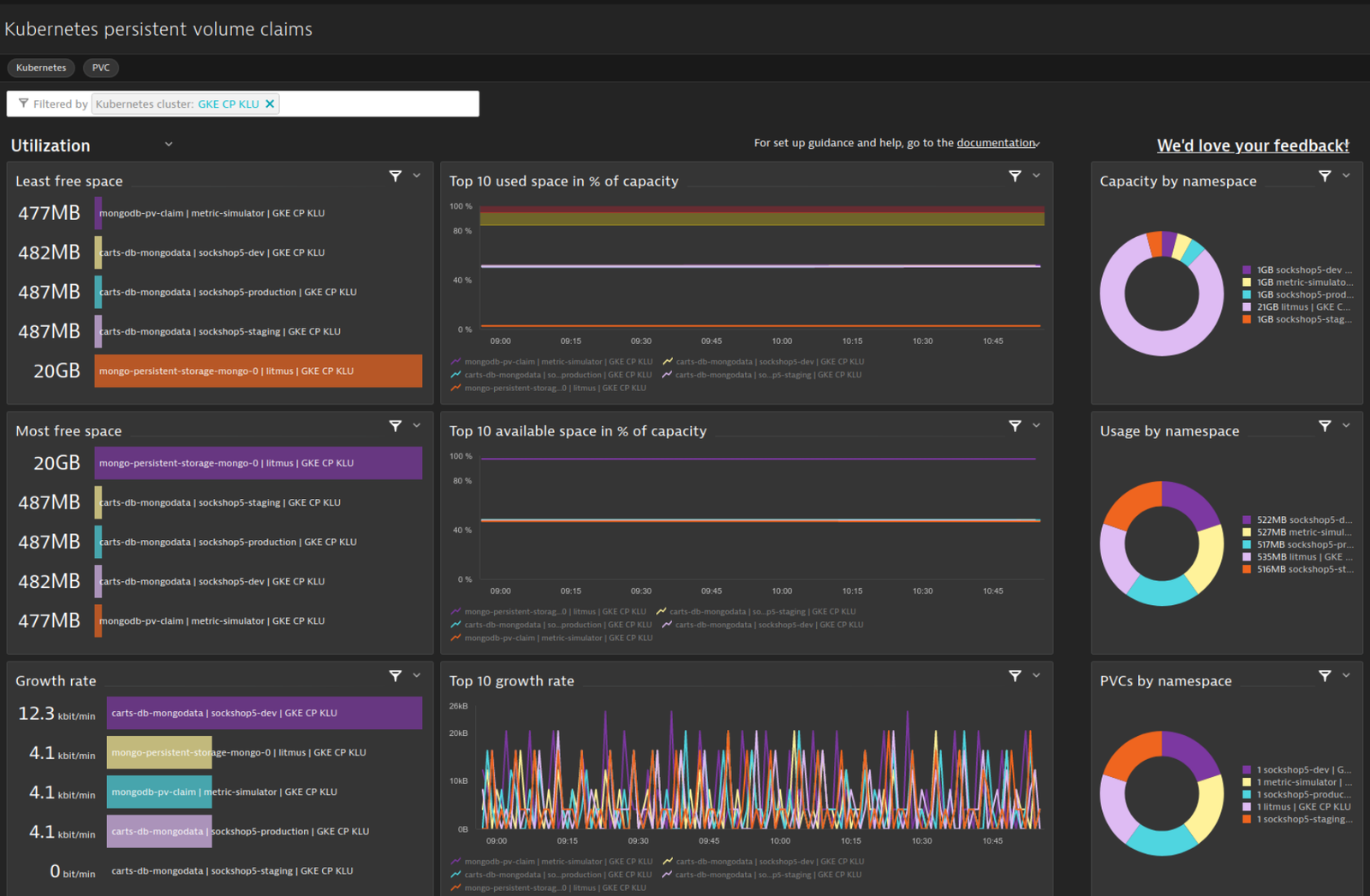Open the We'd love your feedback link

[x=1253, y=145]
